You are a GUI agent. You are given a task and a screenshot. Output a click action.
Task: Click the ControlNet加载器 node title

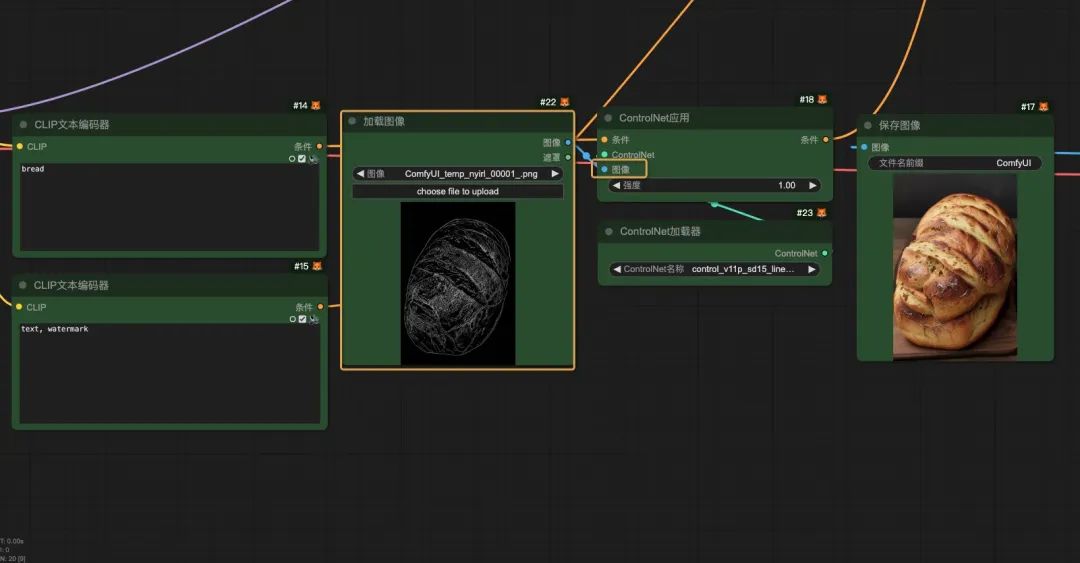pos(660,232)
